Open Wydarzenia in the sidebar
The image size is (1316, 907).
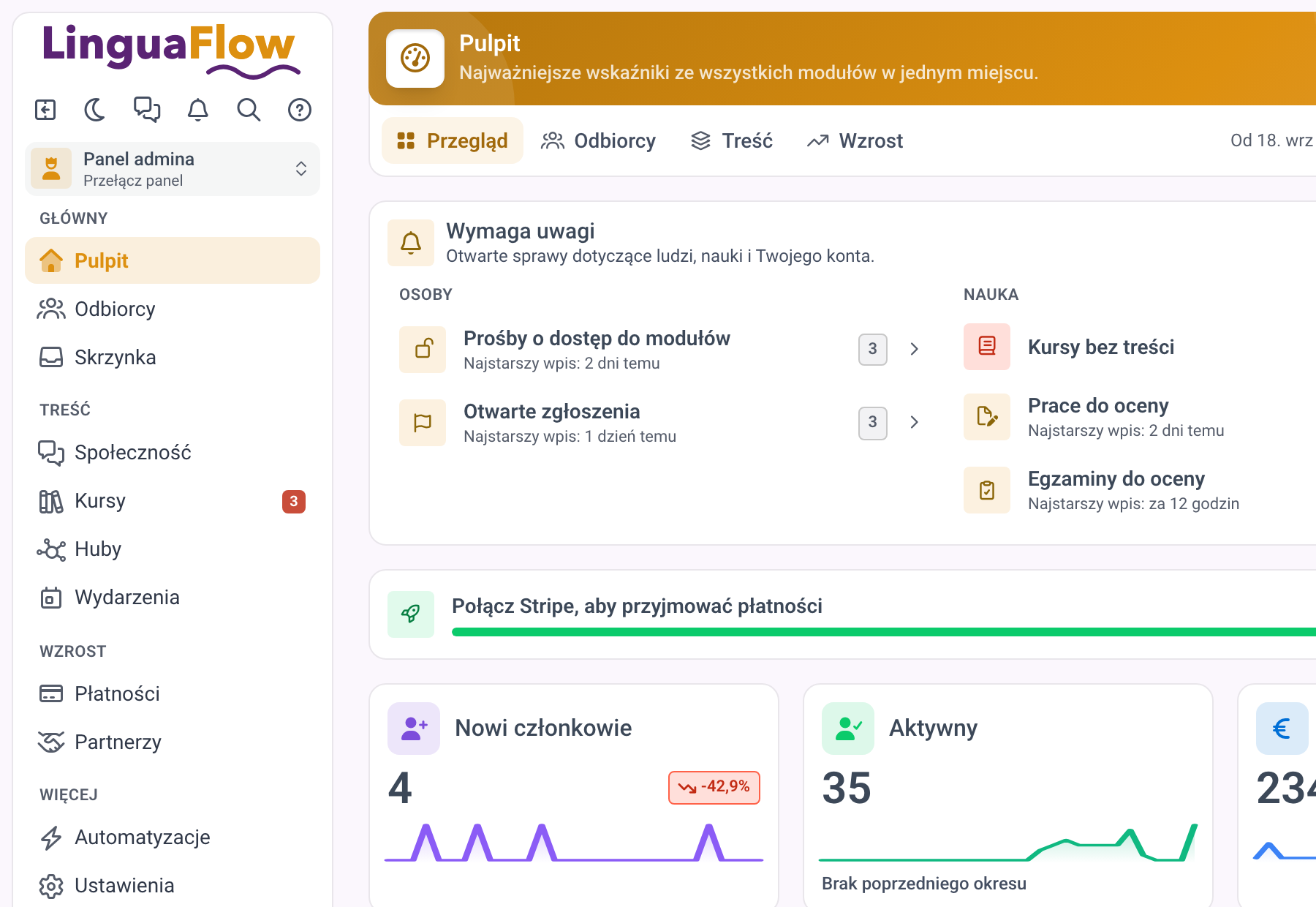pos(173,597)
